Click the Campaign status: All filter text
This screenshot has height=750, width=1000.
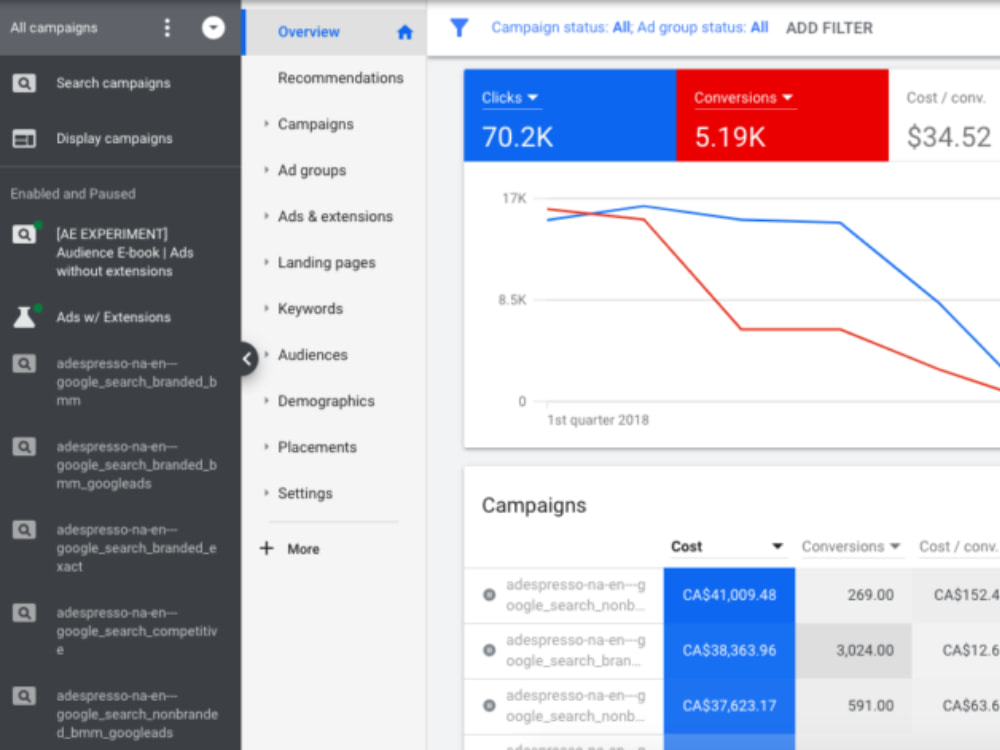[x=561, y=27]
